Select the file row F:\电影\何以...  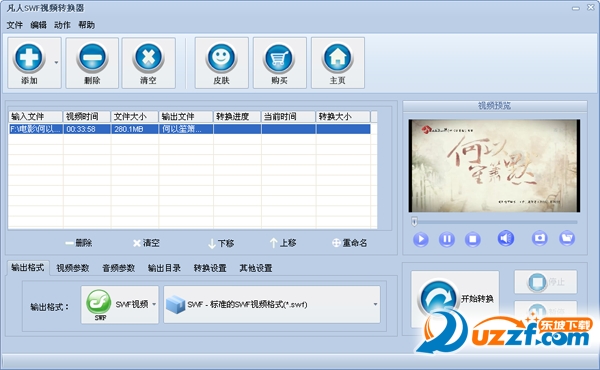(x=189, y=129)
